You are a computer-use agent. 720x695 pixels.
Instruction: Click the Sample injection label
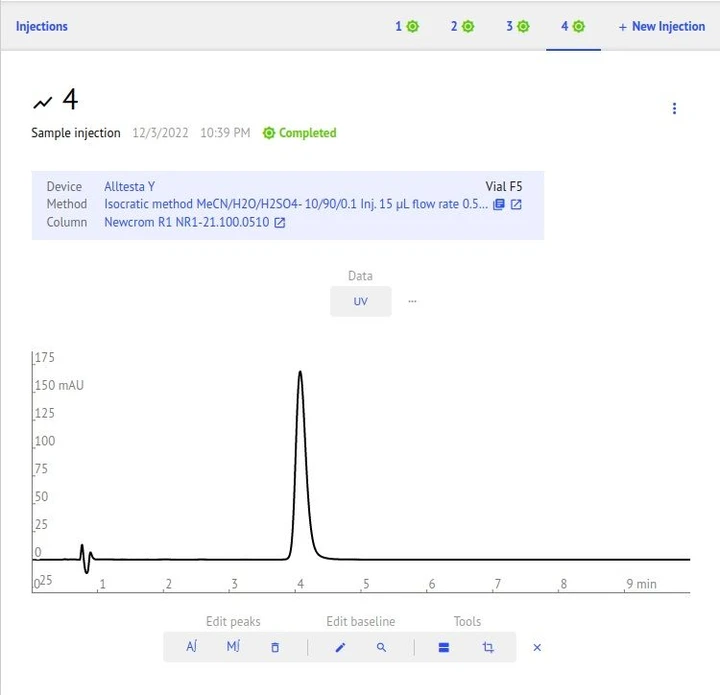pos(76,133)
